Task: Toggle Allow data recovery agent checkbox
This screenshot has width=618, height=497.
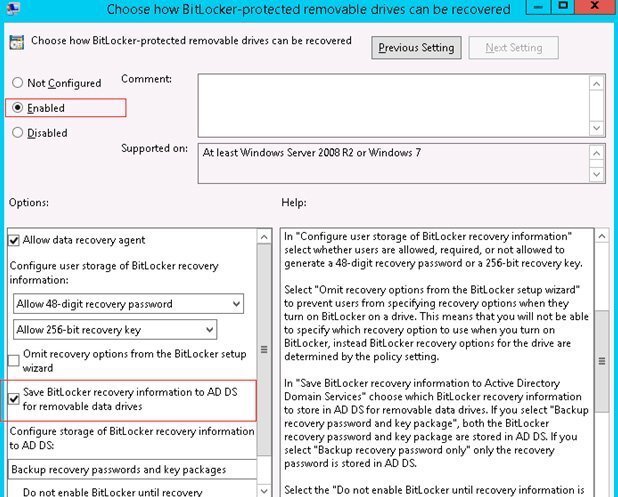Action: (14, 240)
